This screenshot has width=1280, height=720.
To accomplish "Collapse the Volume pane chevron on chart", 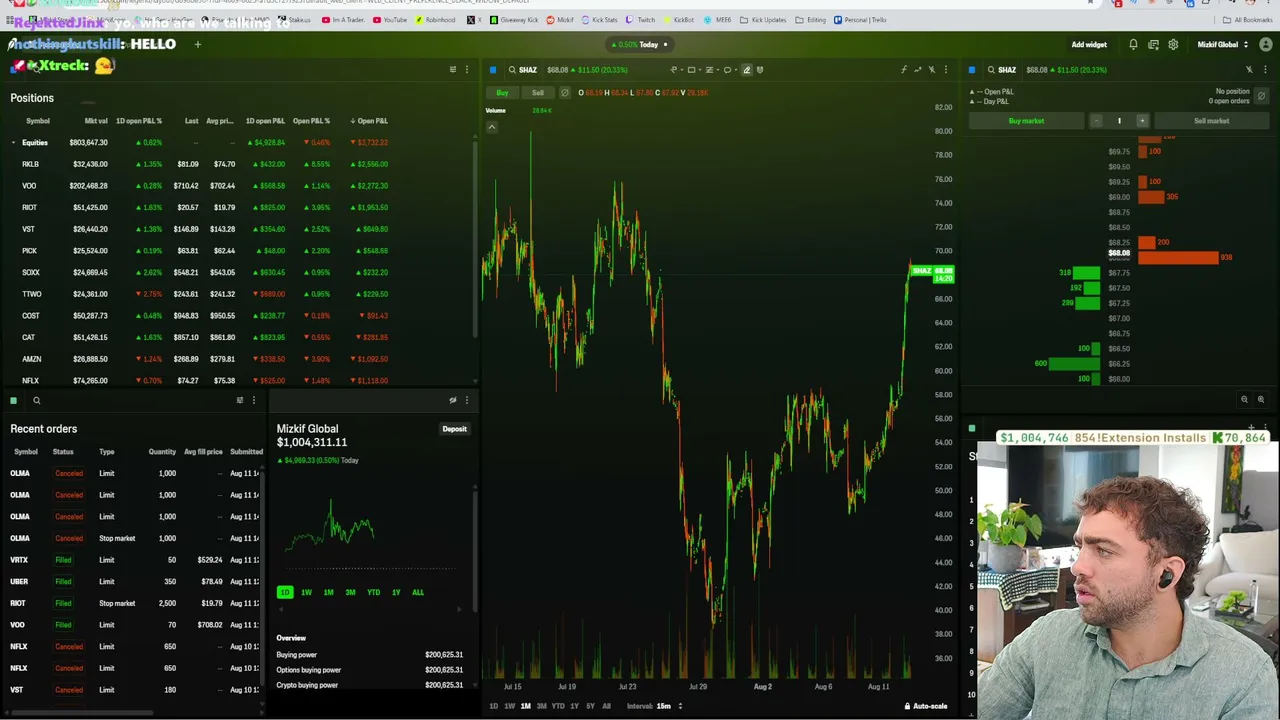I will click(491, 127).
